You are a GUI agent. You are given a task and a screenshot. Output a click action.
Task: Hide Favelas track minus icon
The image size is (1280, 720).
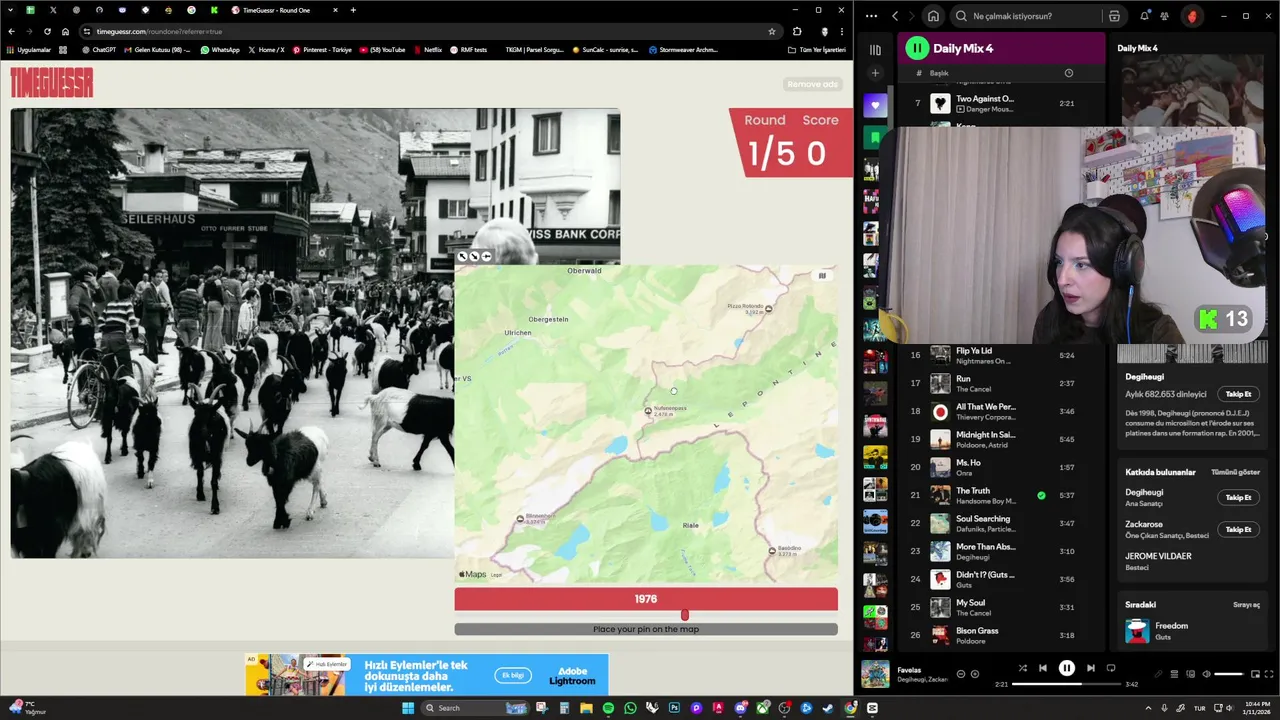961,674
